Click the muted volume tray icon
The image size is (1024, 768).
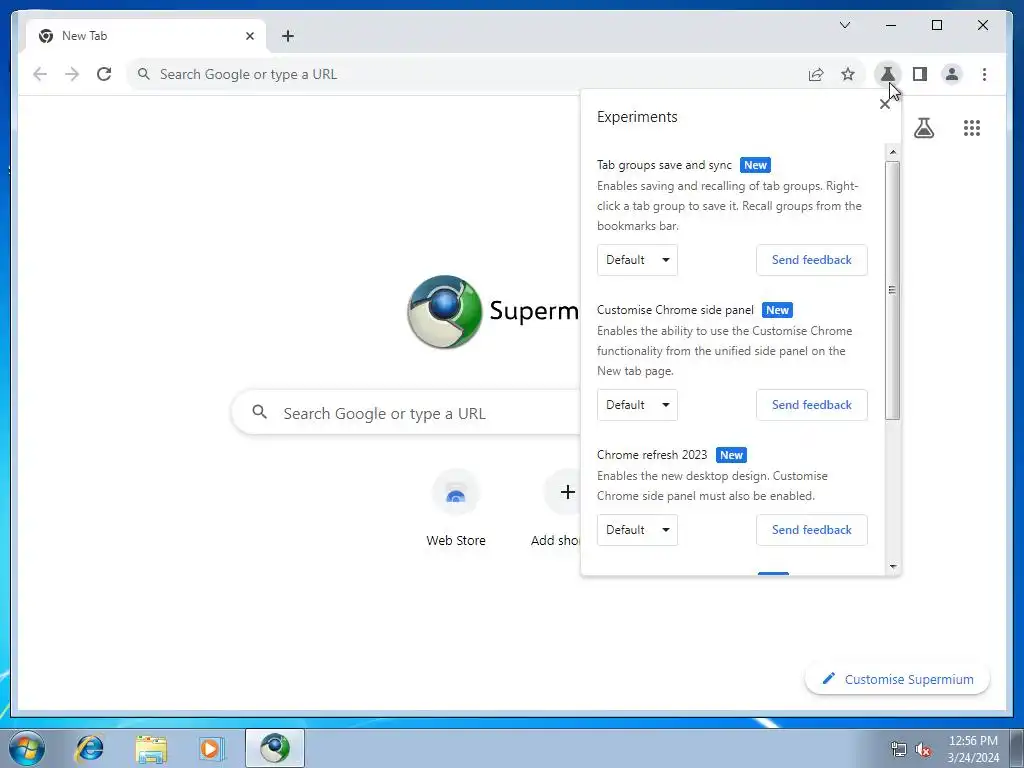[923, 749]
